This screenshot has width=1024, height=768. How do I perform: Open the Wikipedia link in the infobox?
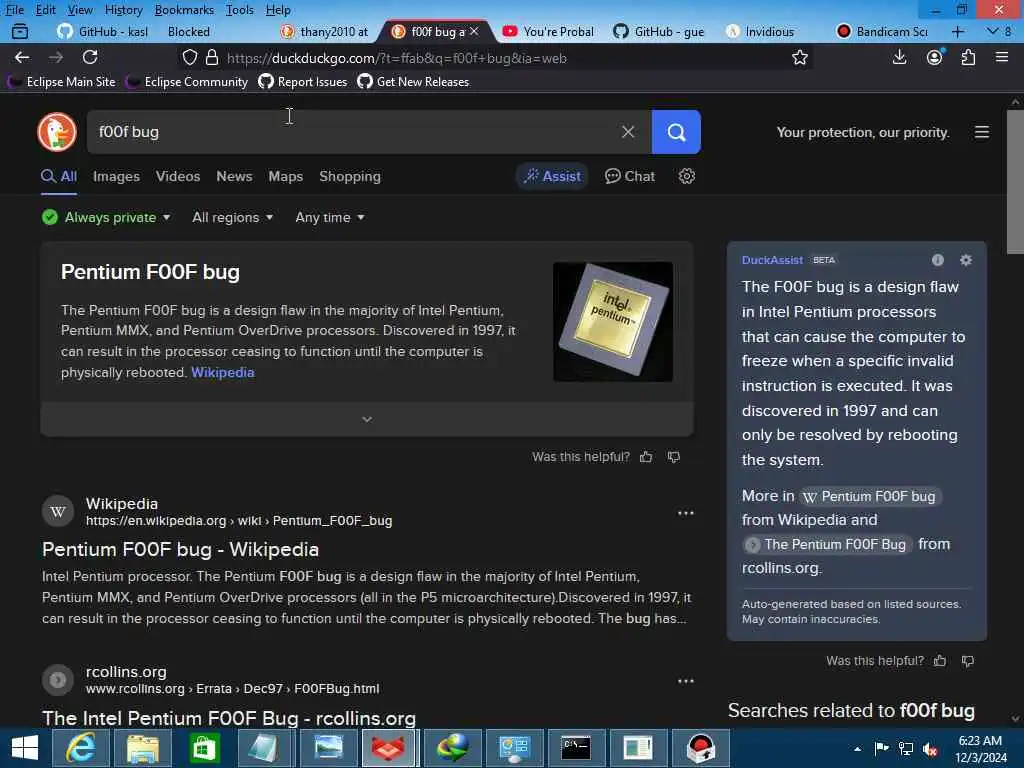(223, 372)
